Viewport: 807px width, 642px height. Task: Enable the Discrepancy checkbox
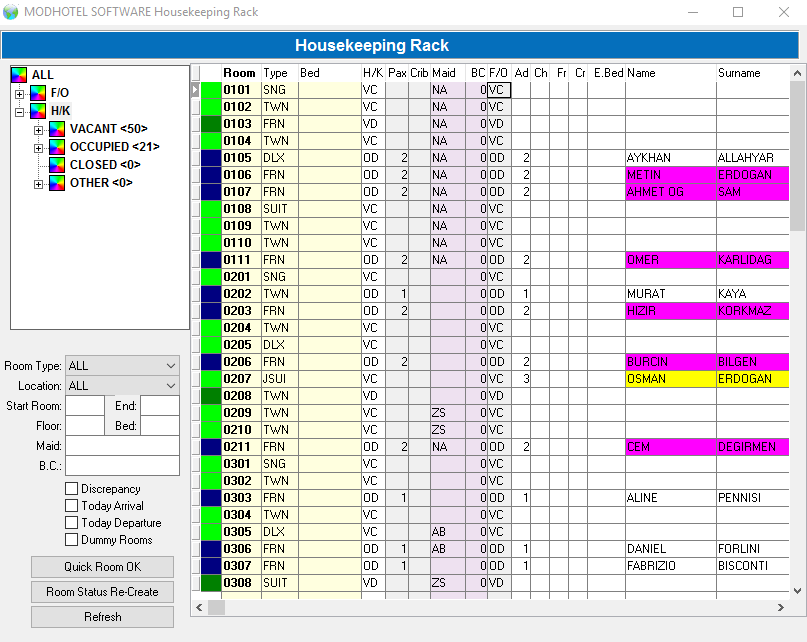click(72, 489)
